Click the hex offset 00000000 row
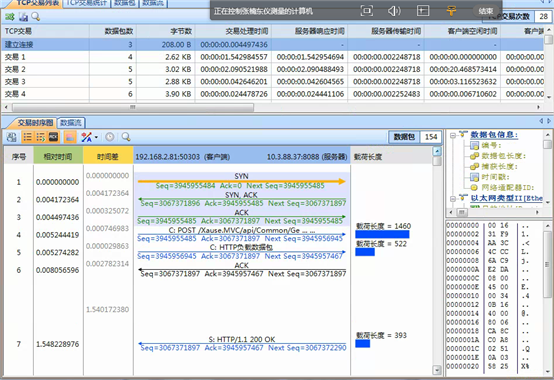The width and height of the screenshot is (554, 380). 463,225
